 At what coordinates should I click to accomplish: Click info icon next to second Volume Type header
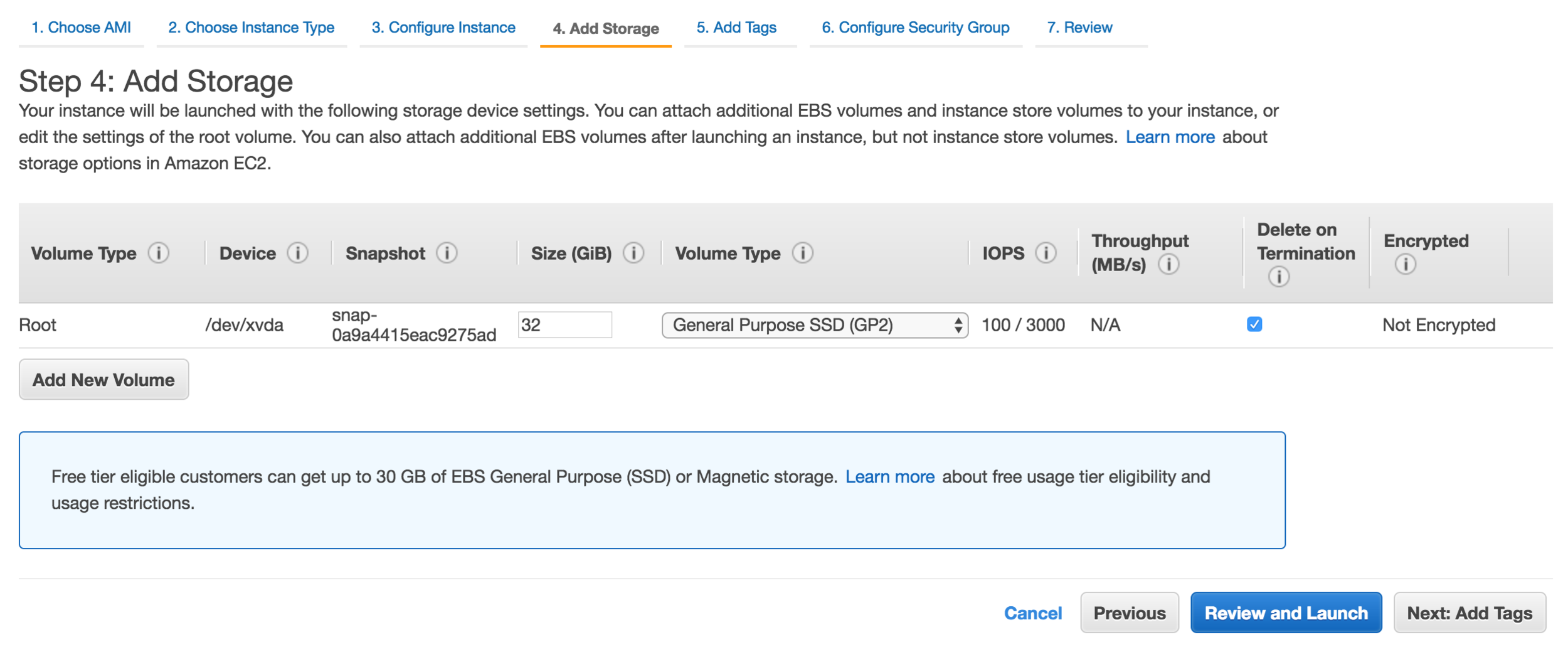tap(803, 253)
